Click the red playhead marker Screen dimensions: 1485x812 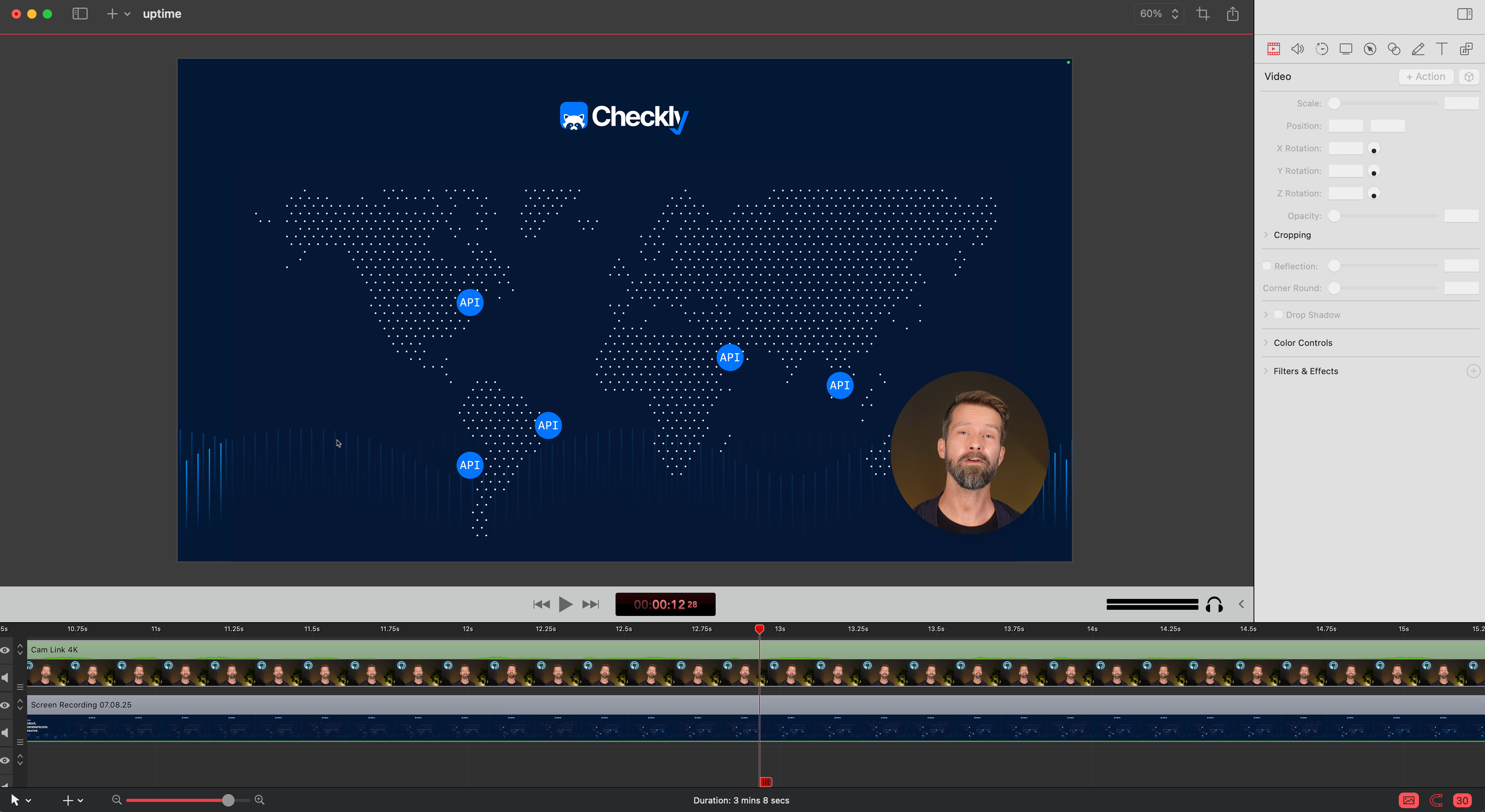point(760,629)
